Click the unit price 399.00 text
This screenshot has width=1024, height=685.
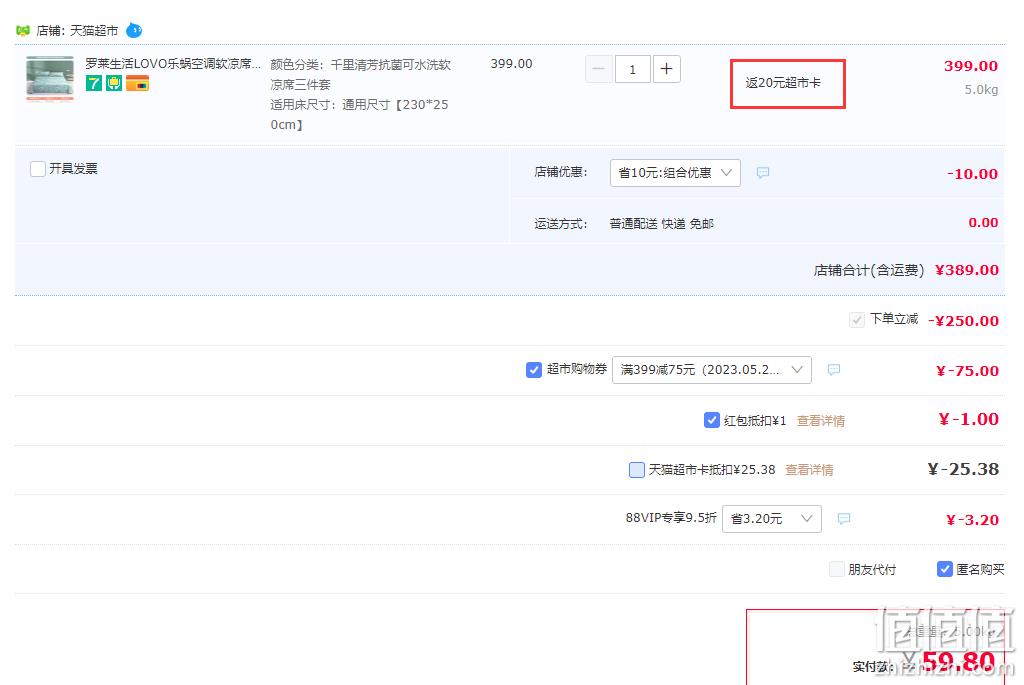(x=511, y=64)
